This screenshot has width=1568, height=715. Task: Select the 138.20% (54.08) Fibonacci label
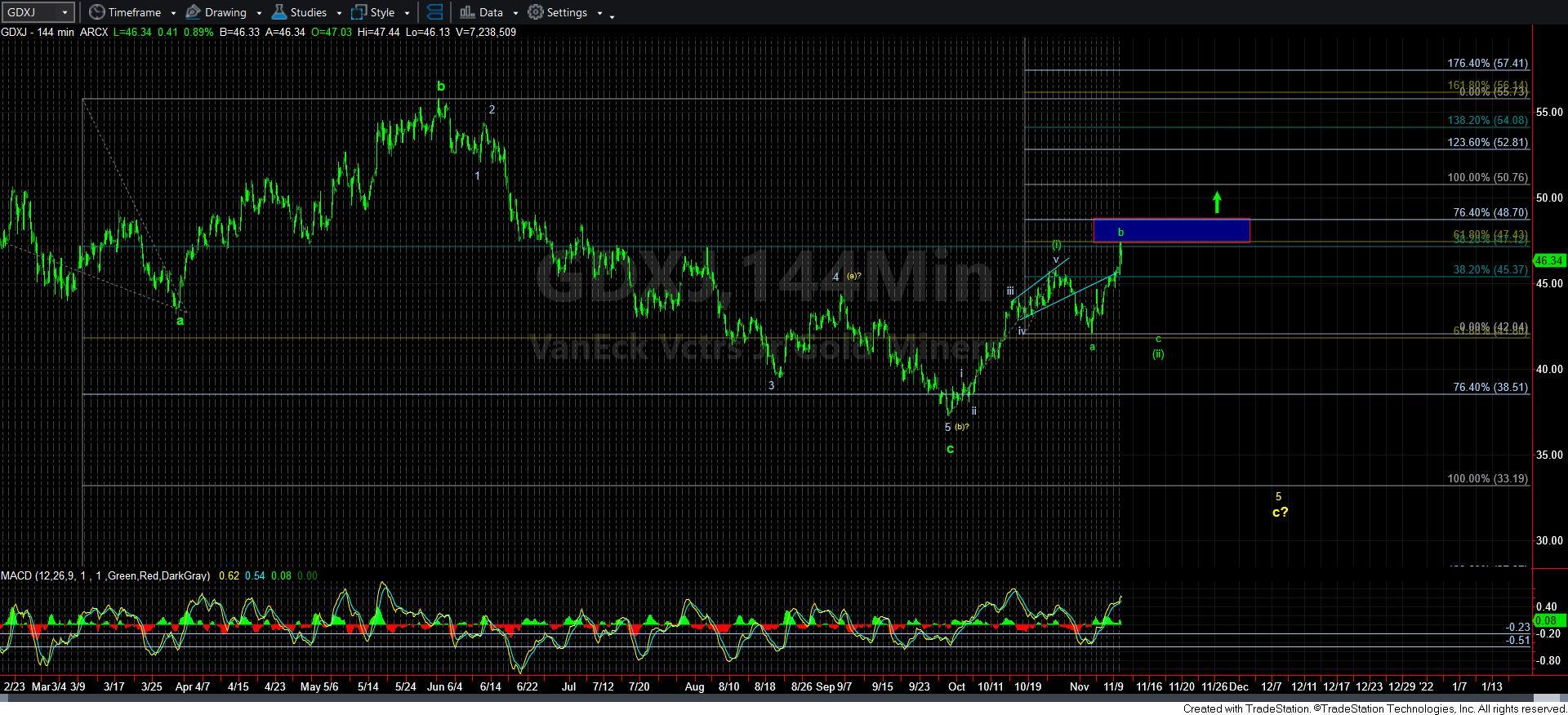1487,120
